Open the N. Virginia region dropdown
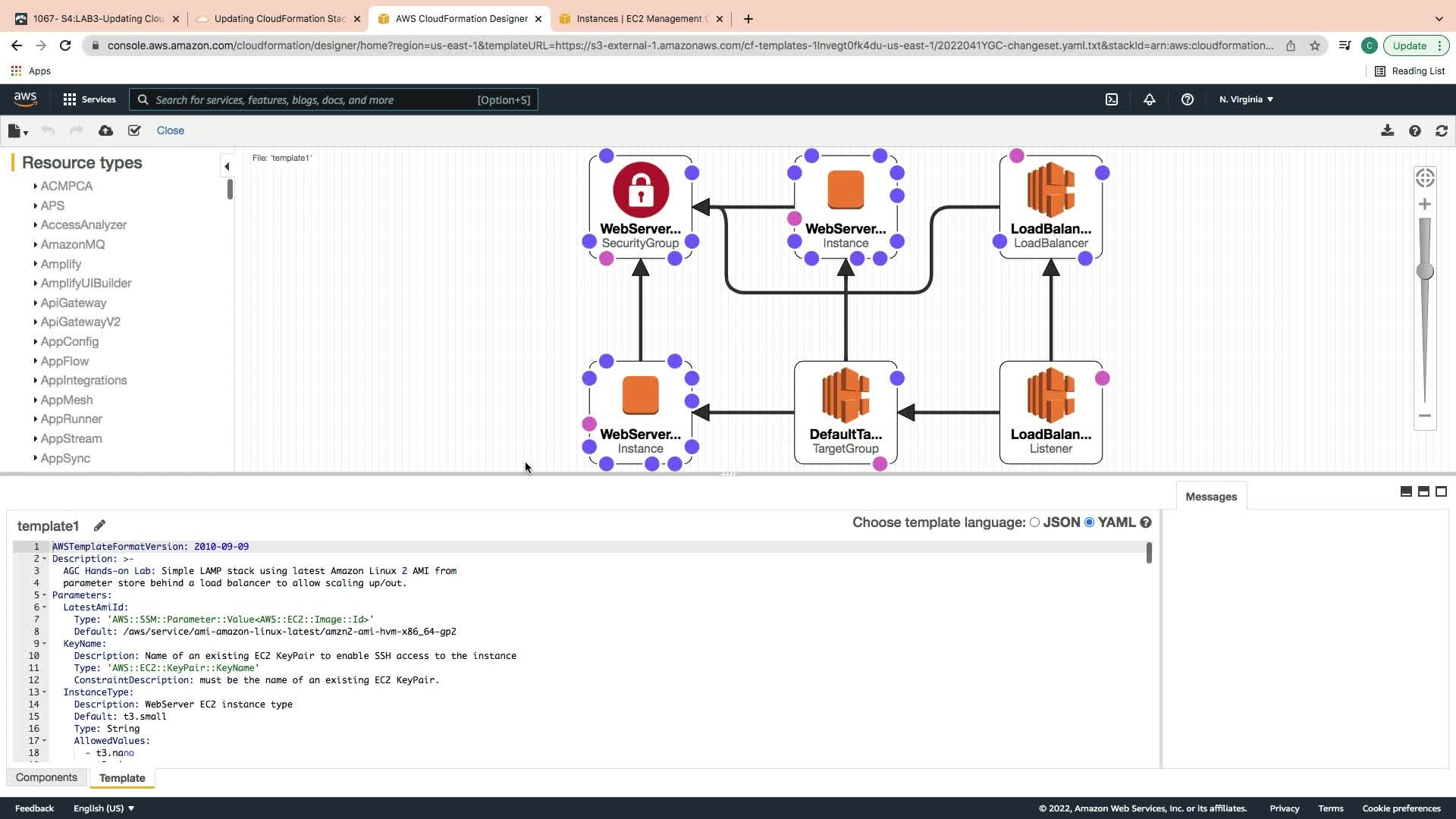 click(1246, 99)
